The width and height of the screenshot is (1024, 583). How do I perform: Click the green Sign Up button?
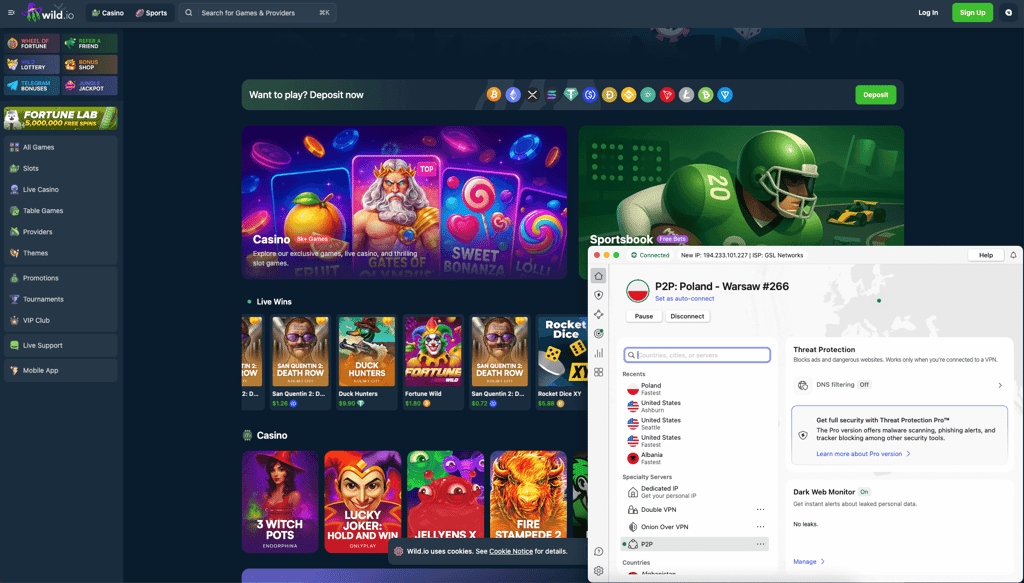pyautogui.click(x=972, y=12)
